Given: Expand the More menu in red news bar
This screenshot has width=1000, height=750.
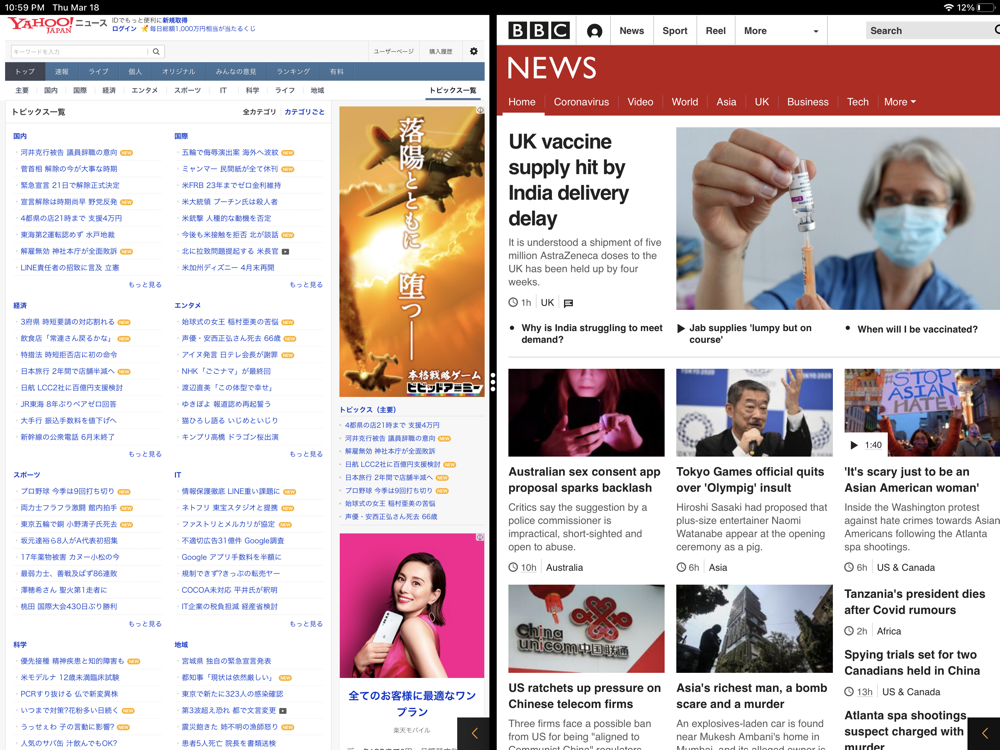Looking at the screenshot, I should pos(899,102).
